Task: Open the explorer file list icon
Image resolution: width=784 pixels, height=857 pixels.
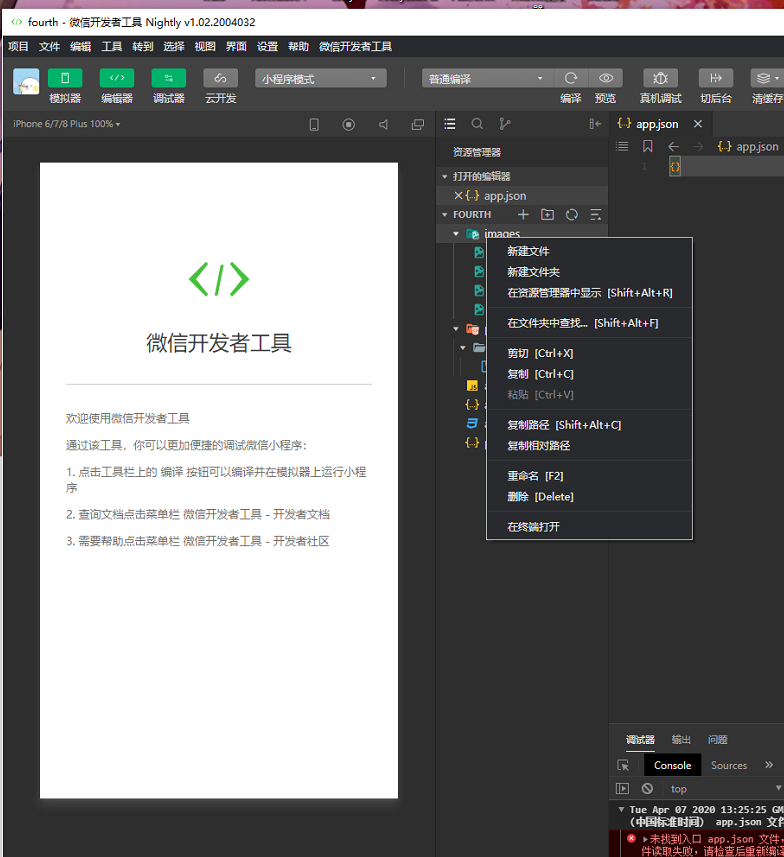Action: (x=450, y=124)
